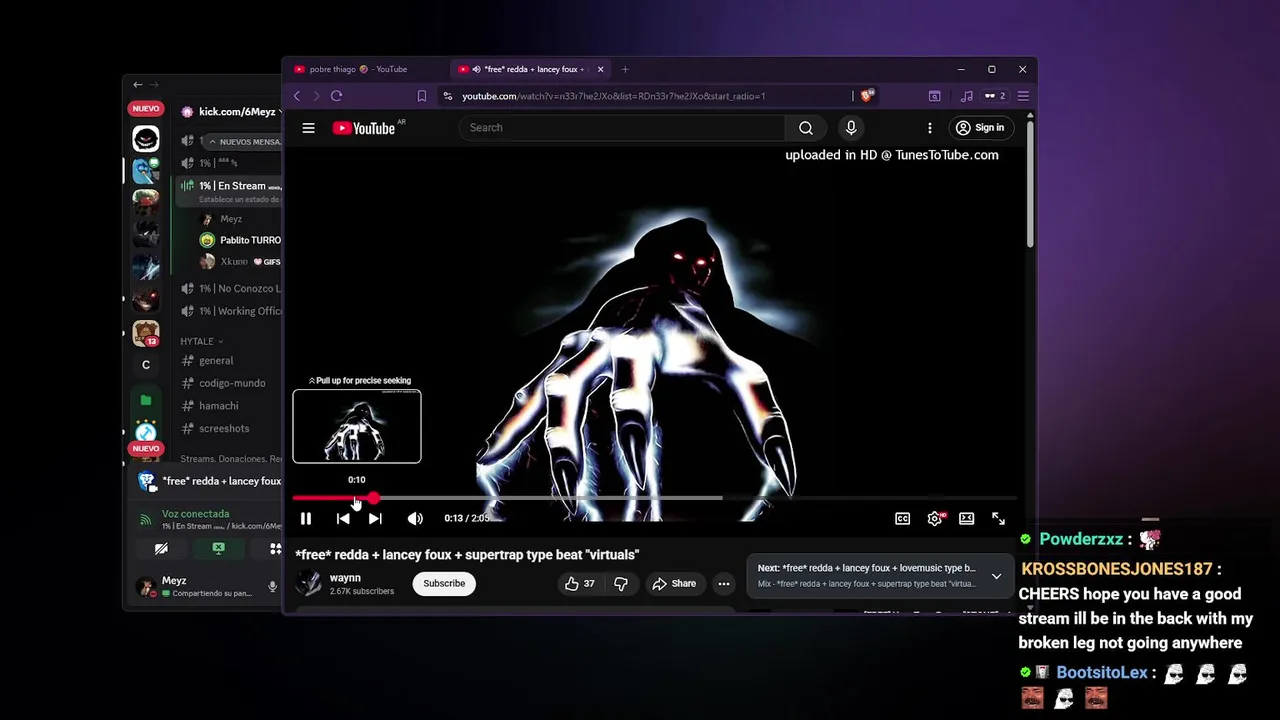Join '1% | Working Office' voice channel
Viewport: 1280px width, 720px height.
230,311
